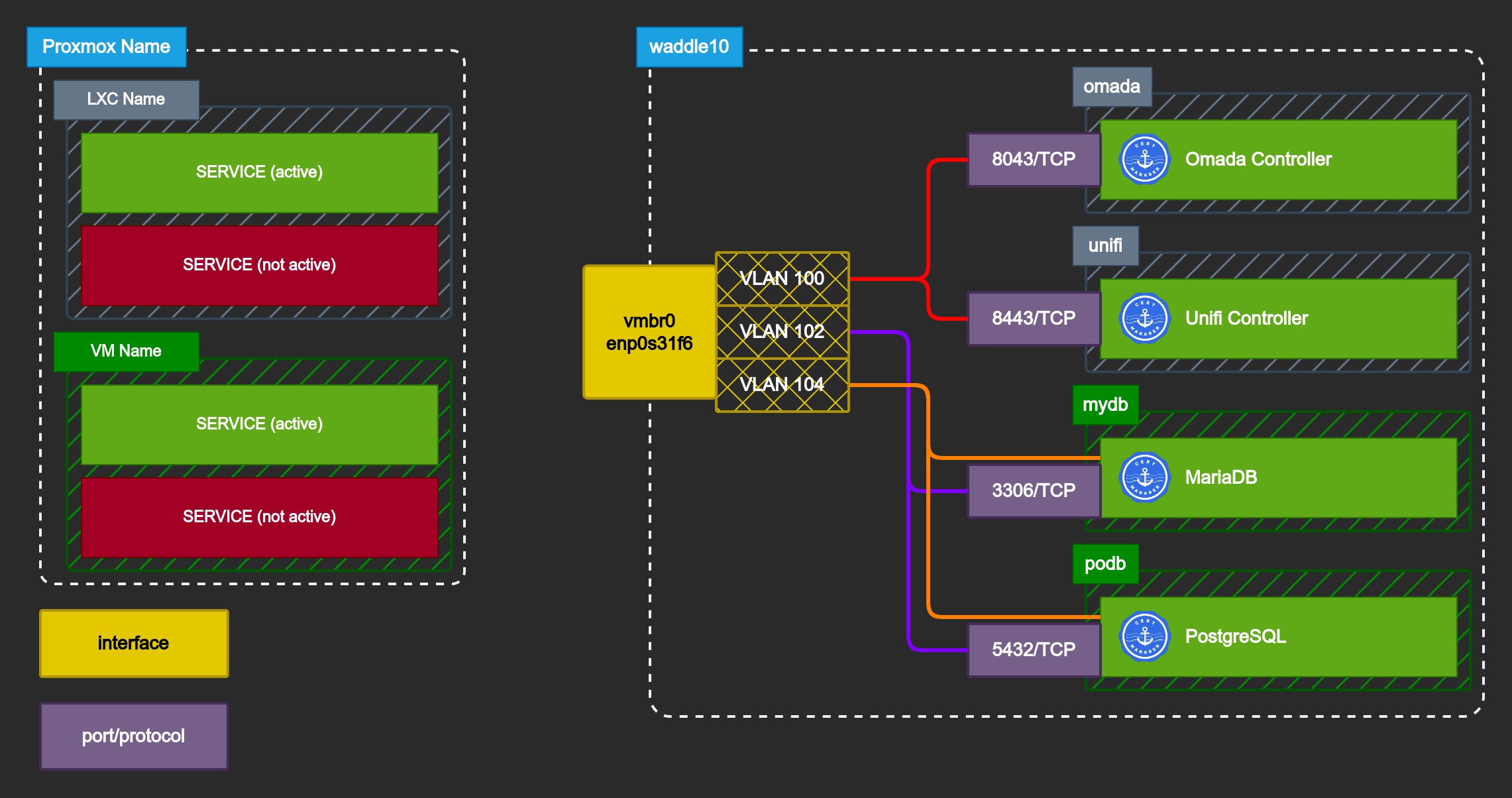
Task: Click the cert-manager icon beside PostgreSQL
Action: pos(1144,636)
